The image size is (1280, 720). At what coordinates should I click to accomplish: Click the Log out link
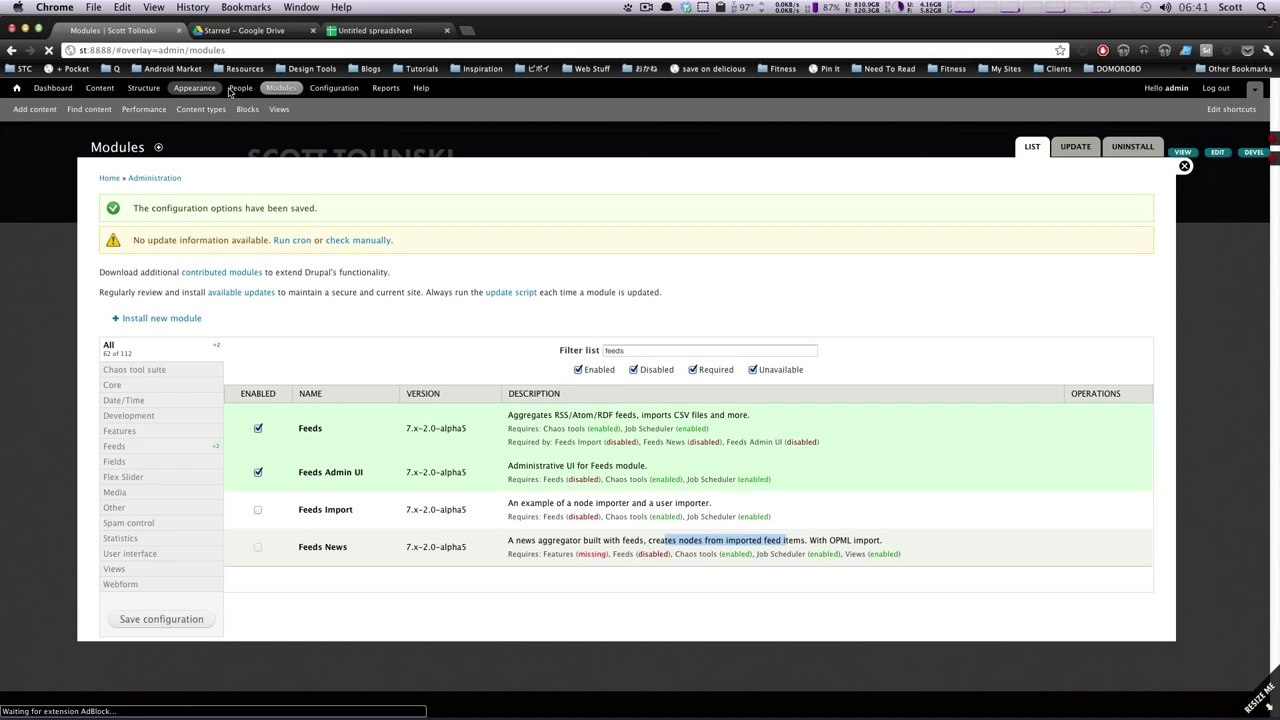(x=1216, y=88)
